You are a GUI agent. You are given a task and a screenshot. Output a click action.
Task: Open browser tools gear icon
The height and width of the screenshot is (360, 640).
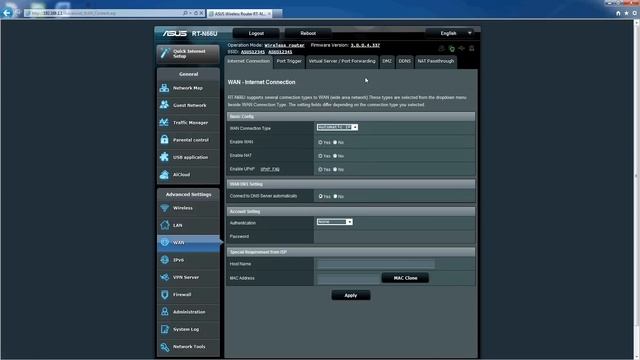[635, 13]
